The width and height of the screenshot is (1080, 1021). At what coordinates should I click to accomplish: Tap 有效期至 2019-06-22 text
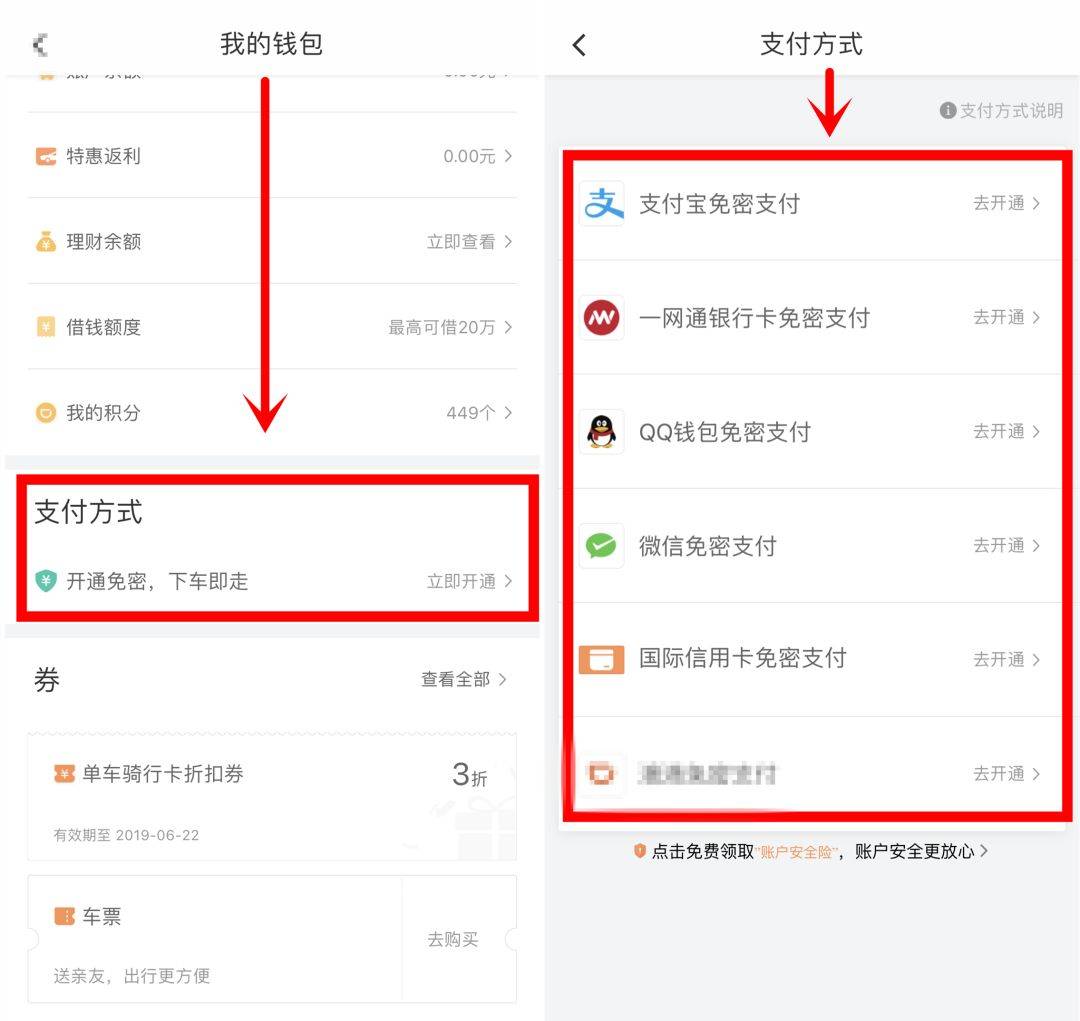point(126,835)
